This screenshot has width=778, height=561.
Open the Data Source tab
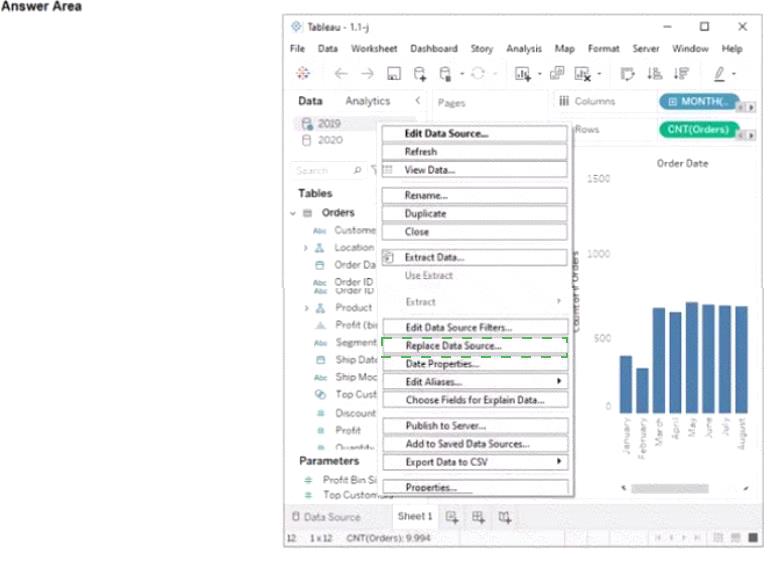326,517
